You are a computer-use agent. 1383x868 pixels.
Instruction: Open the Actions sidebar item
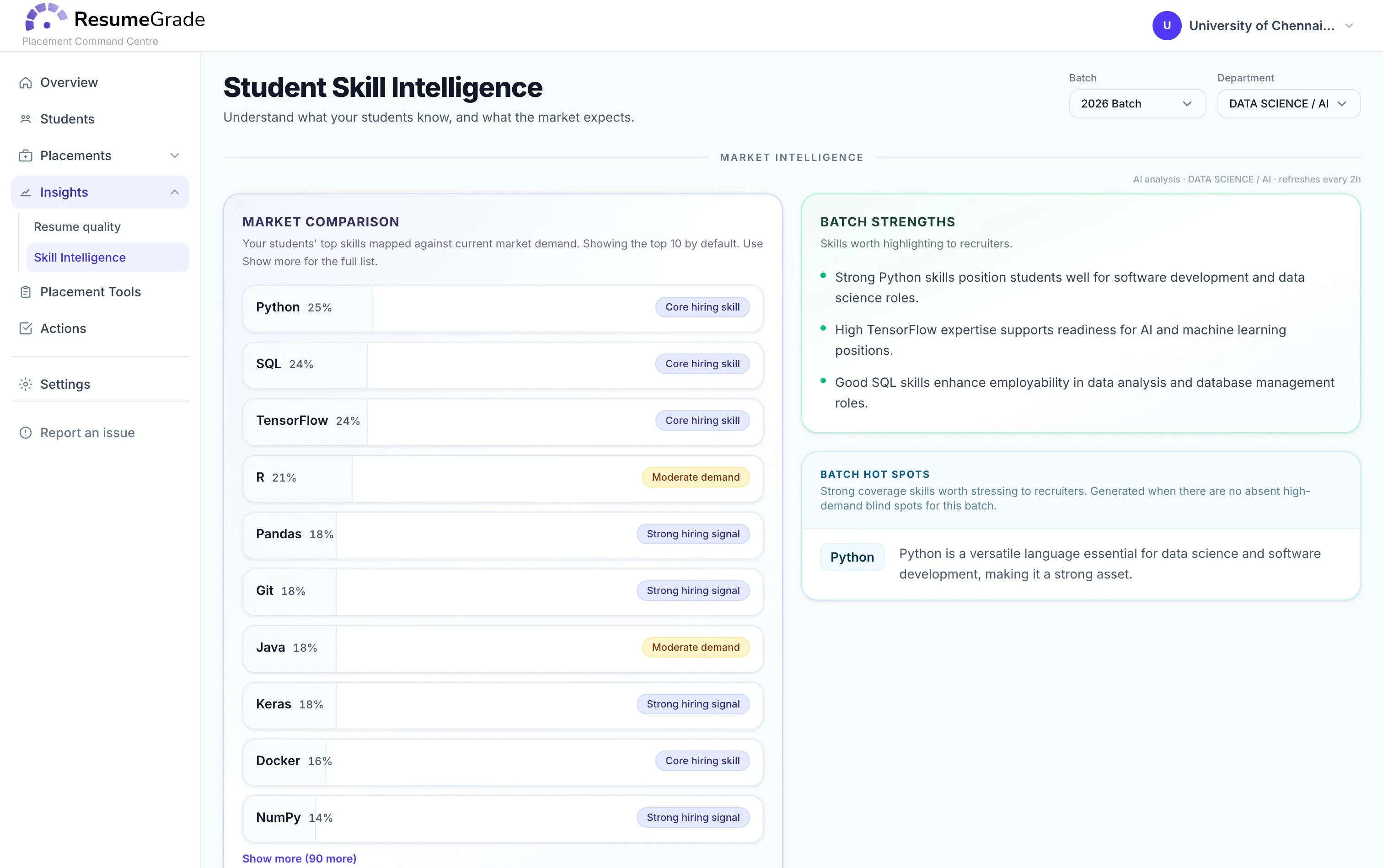click(x=100, y=328)
